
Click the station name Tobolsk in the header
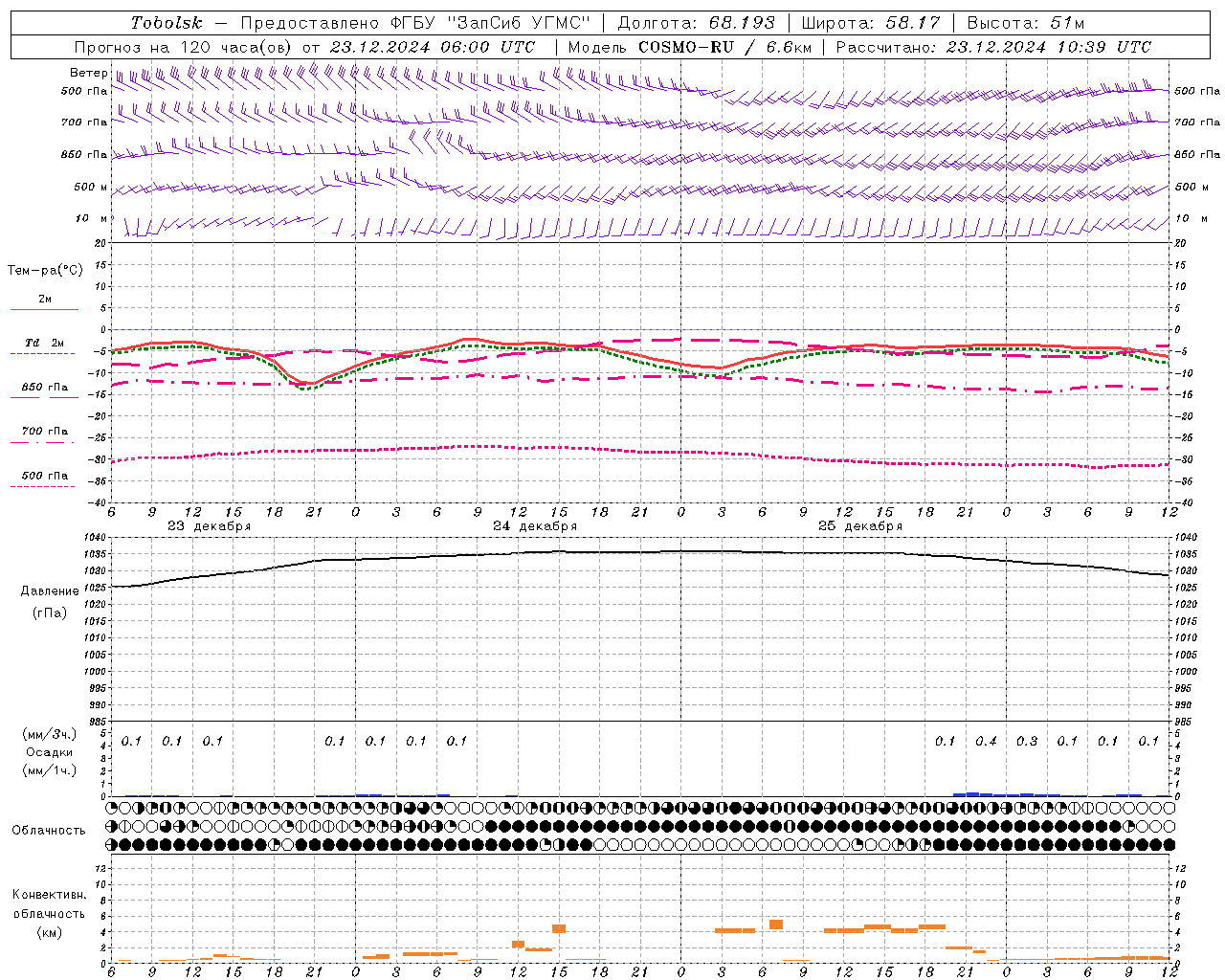(x=167, y=23)
